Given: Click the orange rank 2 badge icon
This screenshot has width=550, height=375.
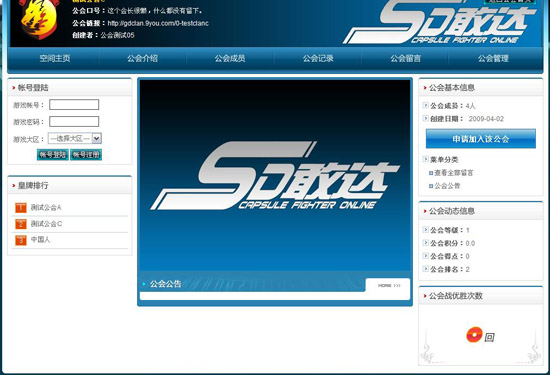Looking at the screenshot, I should coord(21,224).
